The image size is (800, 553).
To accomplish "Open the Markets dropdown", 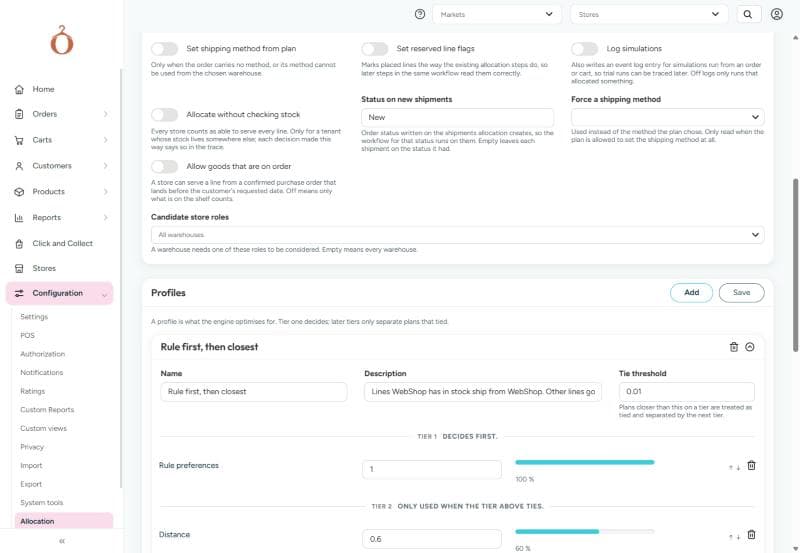I will click(x=497, y=14).
